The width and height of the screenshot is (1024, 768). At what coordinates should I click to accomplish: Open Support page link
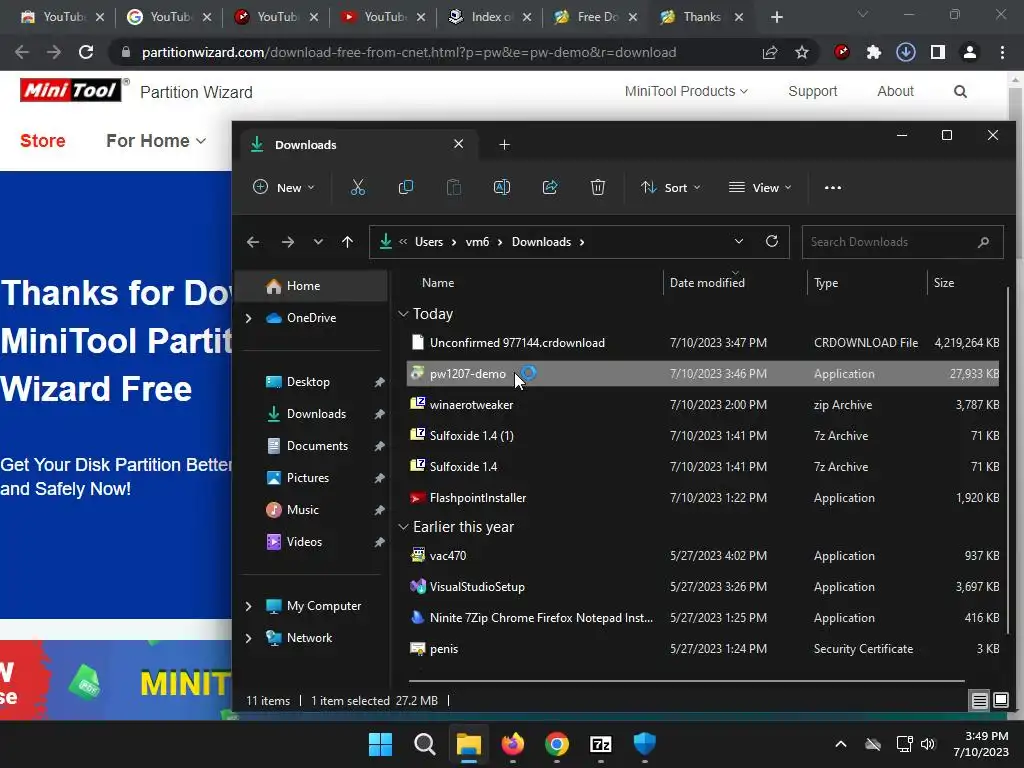point(812,91)
